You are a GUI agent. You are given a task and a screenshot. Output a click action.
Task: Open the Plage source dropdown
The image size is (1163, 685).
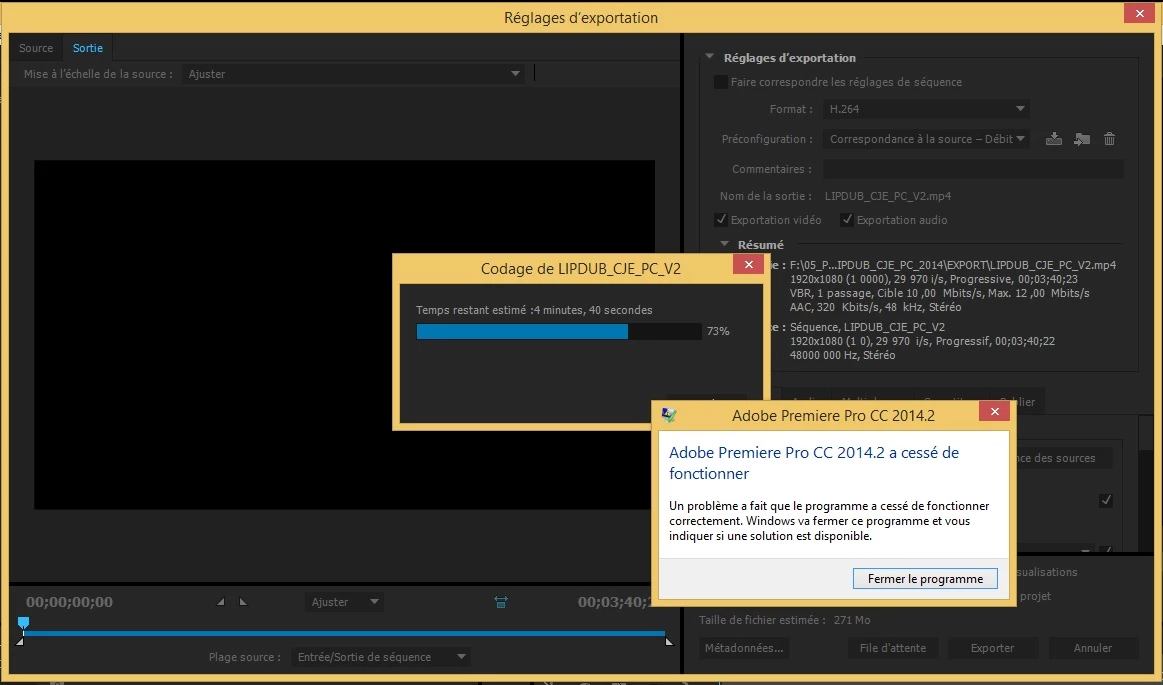[380, 657]
